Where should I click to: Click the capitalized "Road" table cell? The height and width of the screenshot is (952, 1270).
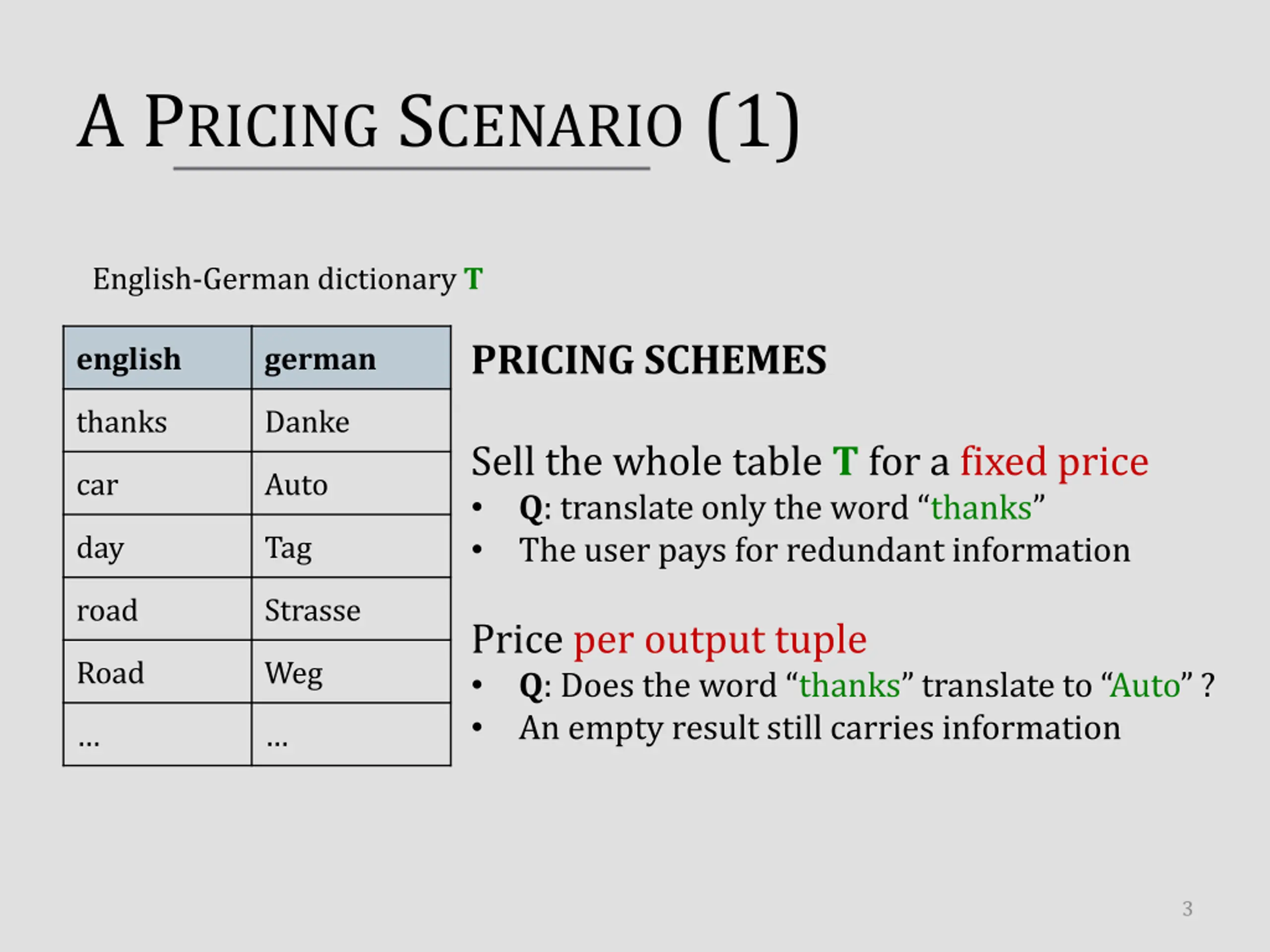click(157, 672)
